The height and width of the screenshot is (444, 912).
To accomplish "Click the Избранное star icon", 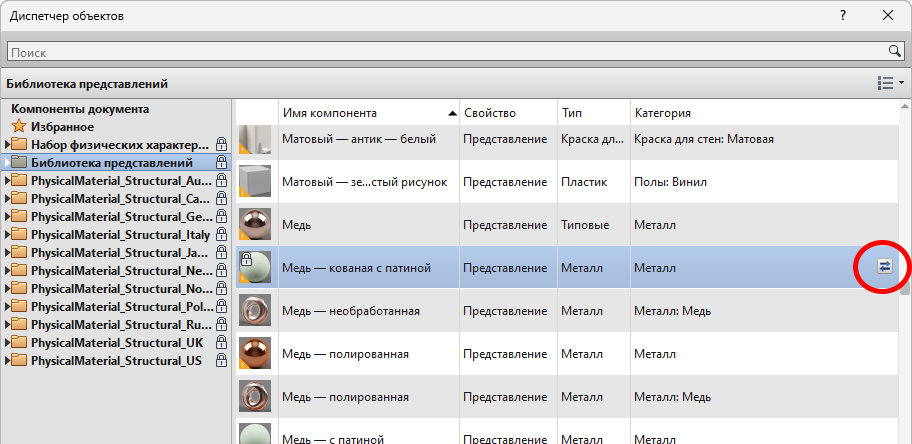I will click(19, 126).
